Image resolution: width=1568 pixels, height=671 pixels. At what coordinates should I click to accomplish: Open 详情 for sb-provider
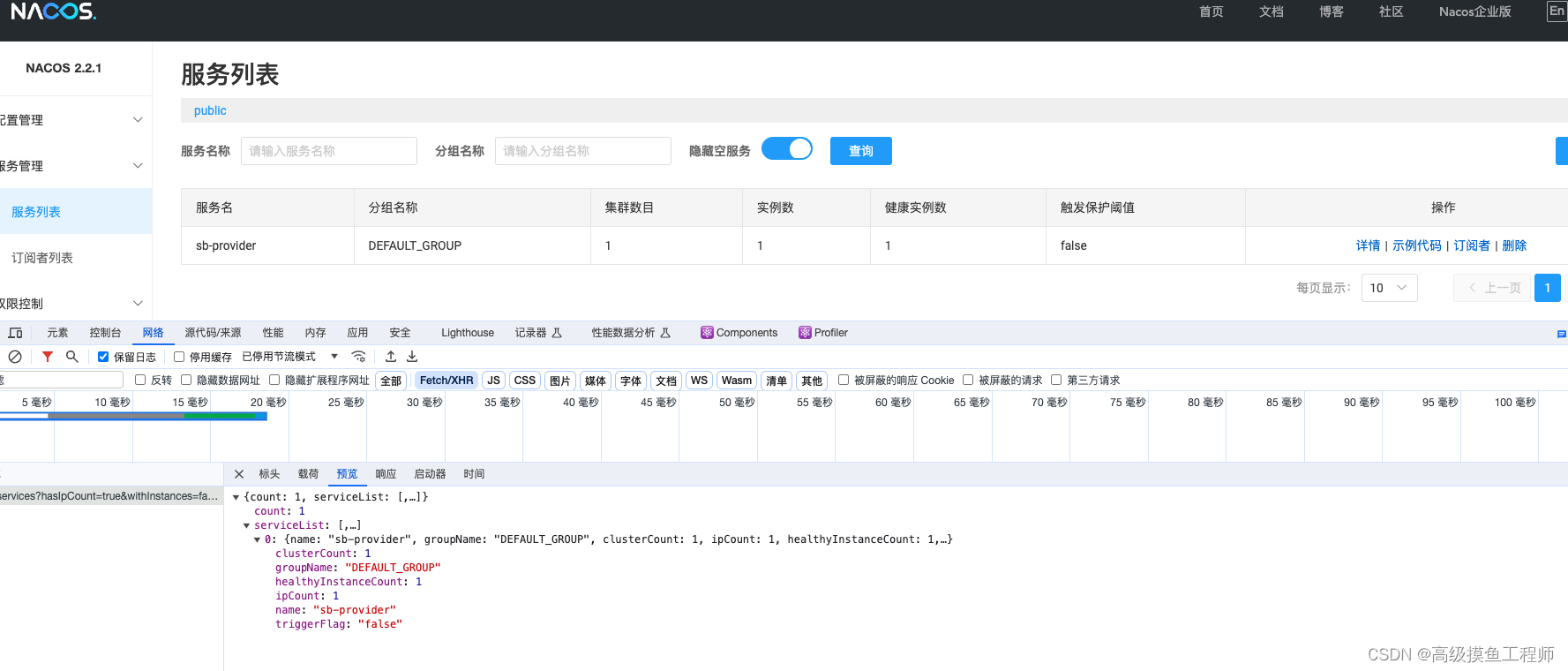click(x=1368, y=245)
